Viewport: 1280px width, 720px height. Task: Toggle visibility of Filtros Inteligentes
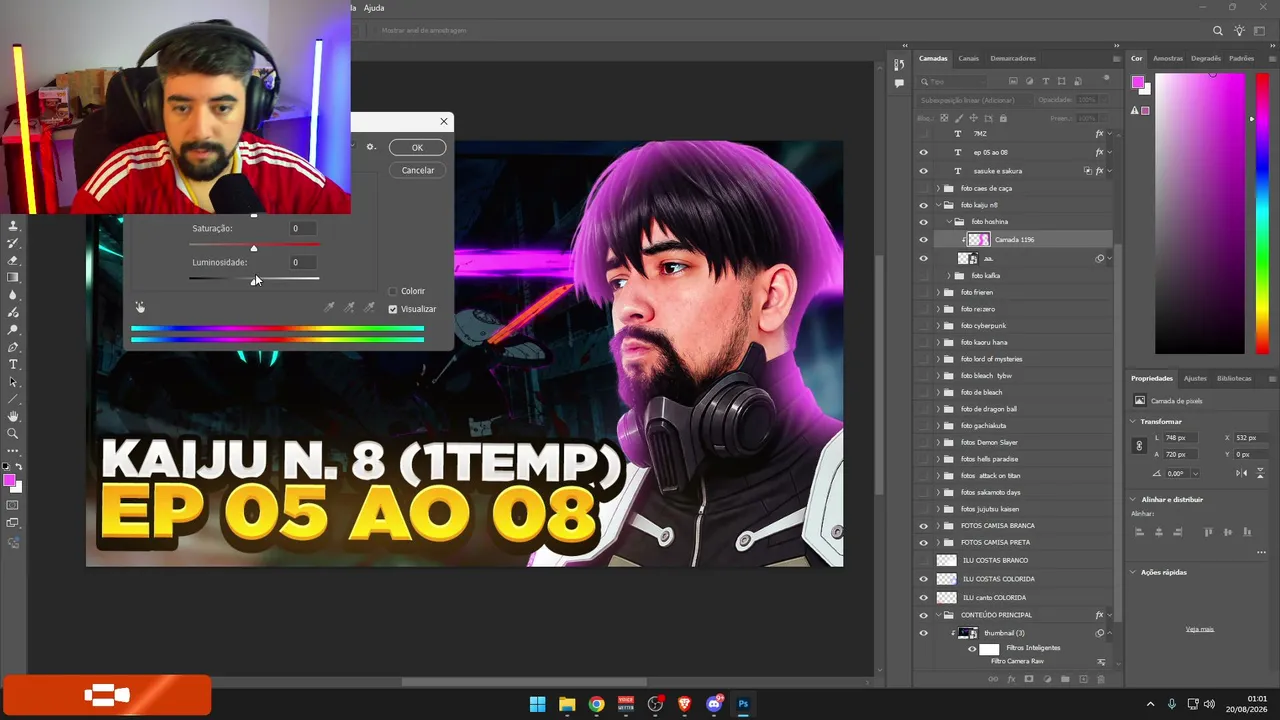pyautogui.click(x=972, y=648)
